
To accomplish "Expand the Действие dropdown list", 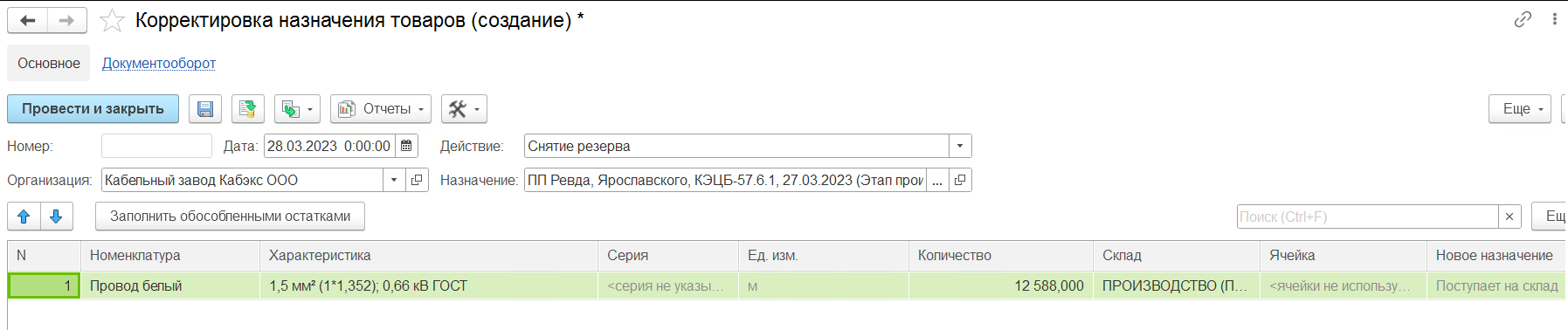I will (x=960, y=146).
